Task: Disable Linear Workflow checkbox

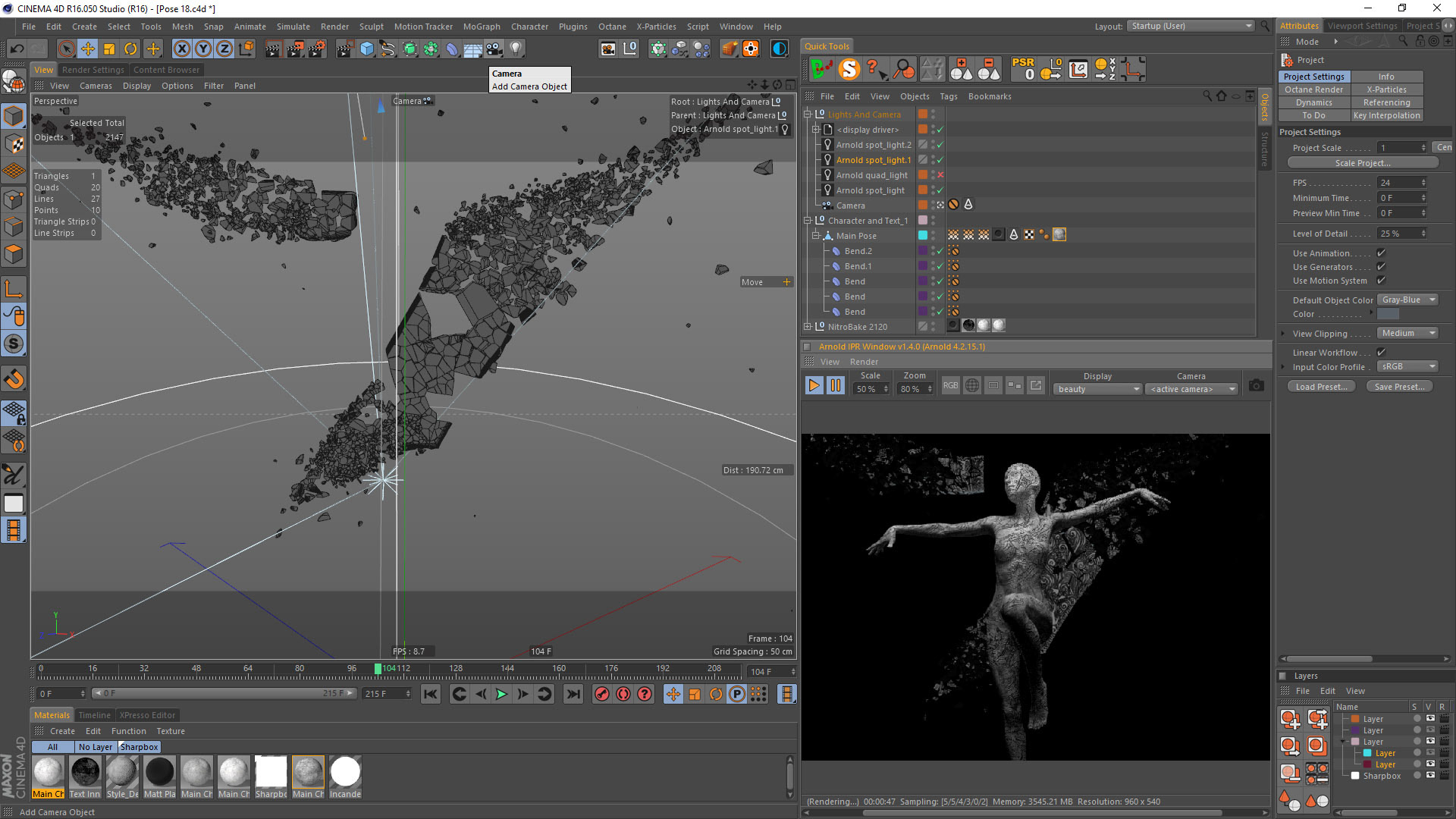Action: [x=1381, y=353]
